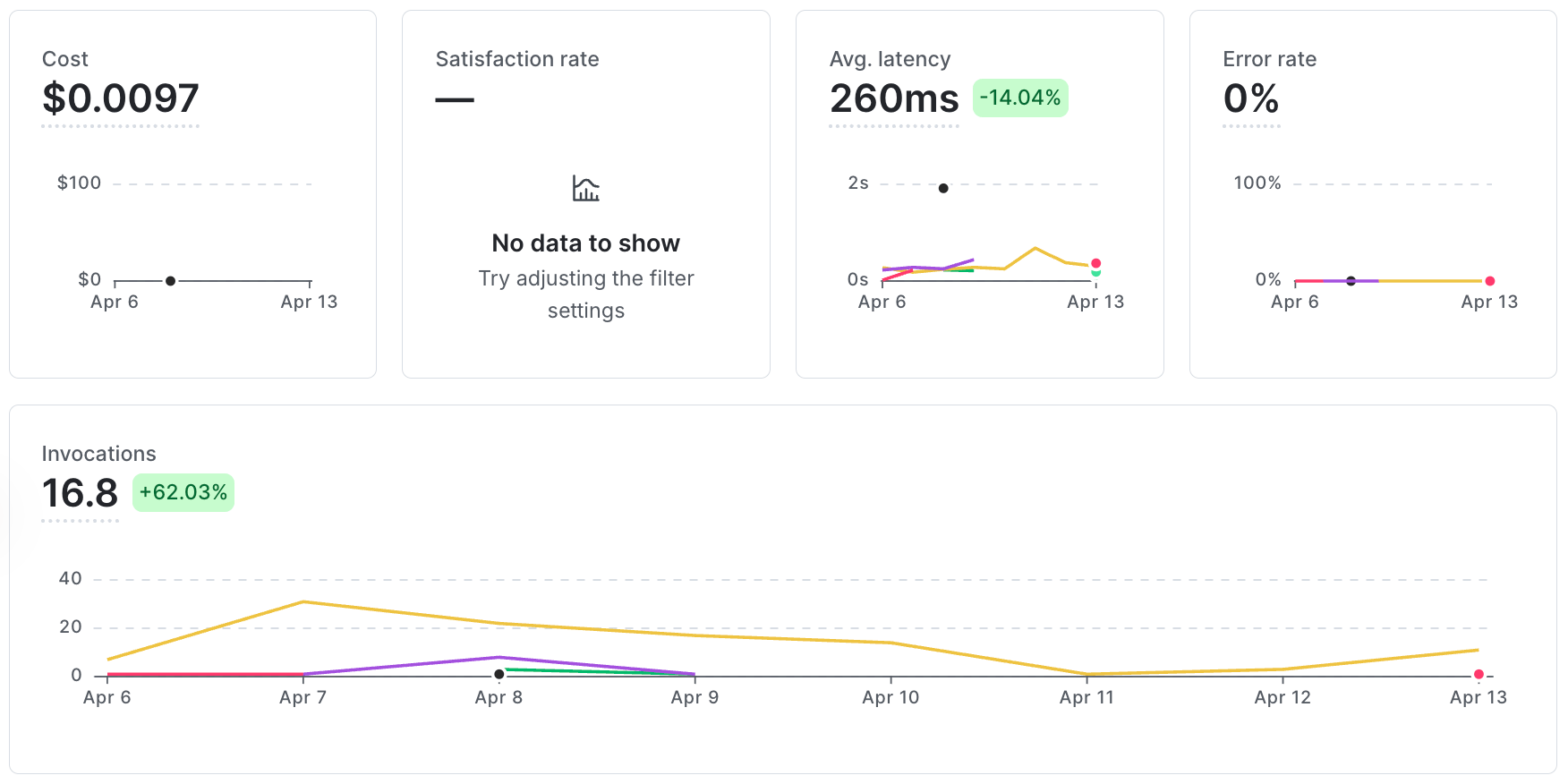Click the Try adjusting the filter settings text
Viewport: 1568px width, 784px height.
(x=586, y=294)
